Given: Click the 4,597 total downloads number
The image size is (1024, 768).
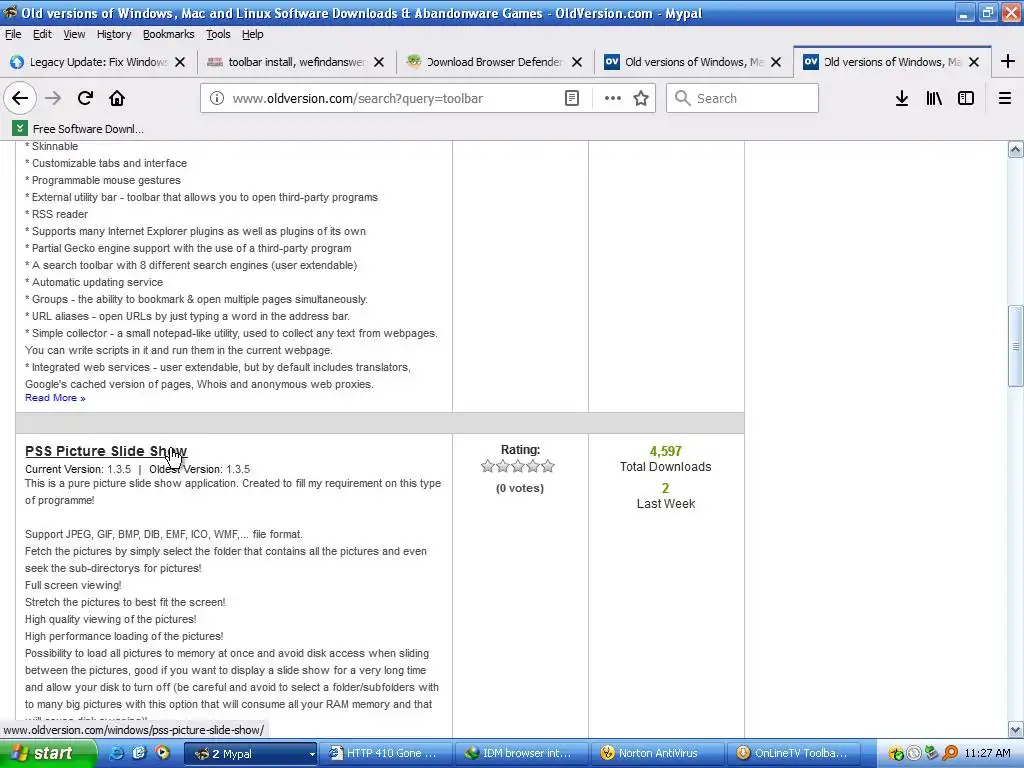Looking at the screenshot, I should 665,451.
